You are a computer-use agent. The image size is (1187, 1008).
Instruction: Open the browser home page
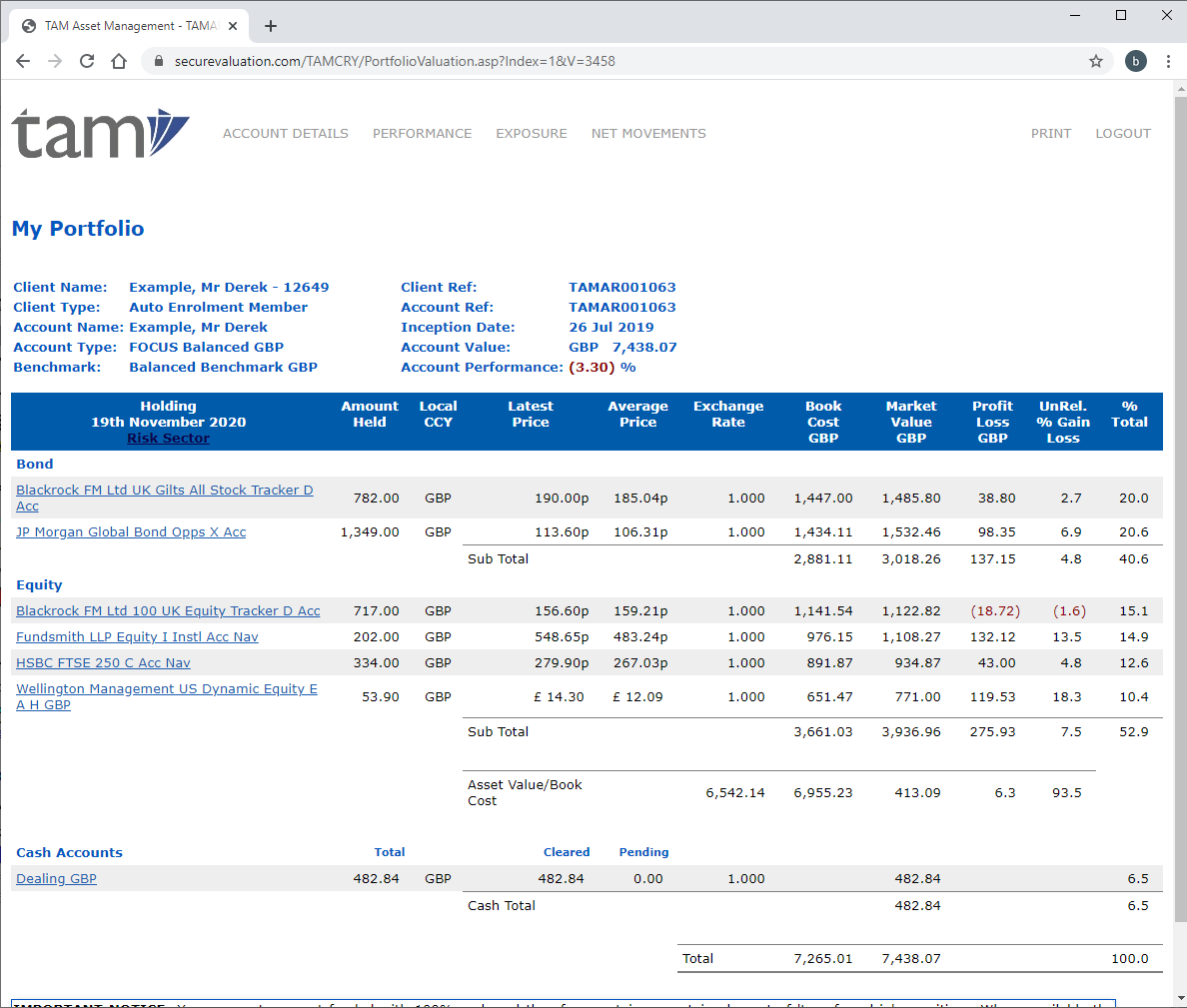click(119, 61)
